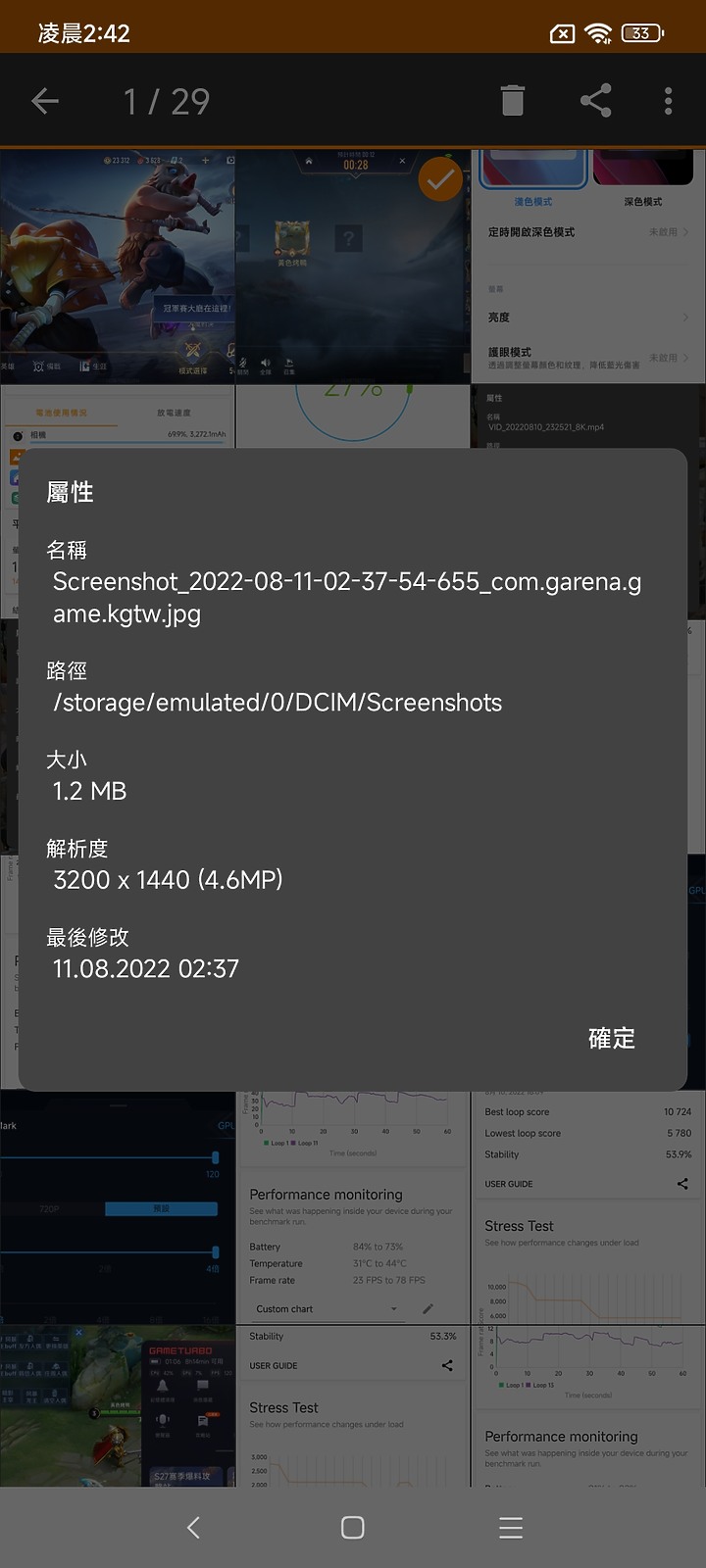Uncheck the orange checkmark on the selected thumbnail

440,179
